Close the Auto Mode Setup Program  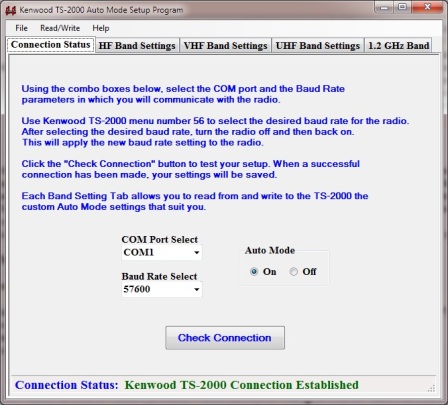pos(427,7)
